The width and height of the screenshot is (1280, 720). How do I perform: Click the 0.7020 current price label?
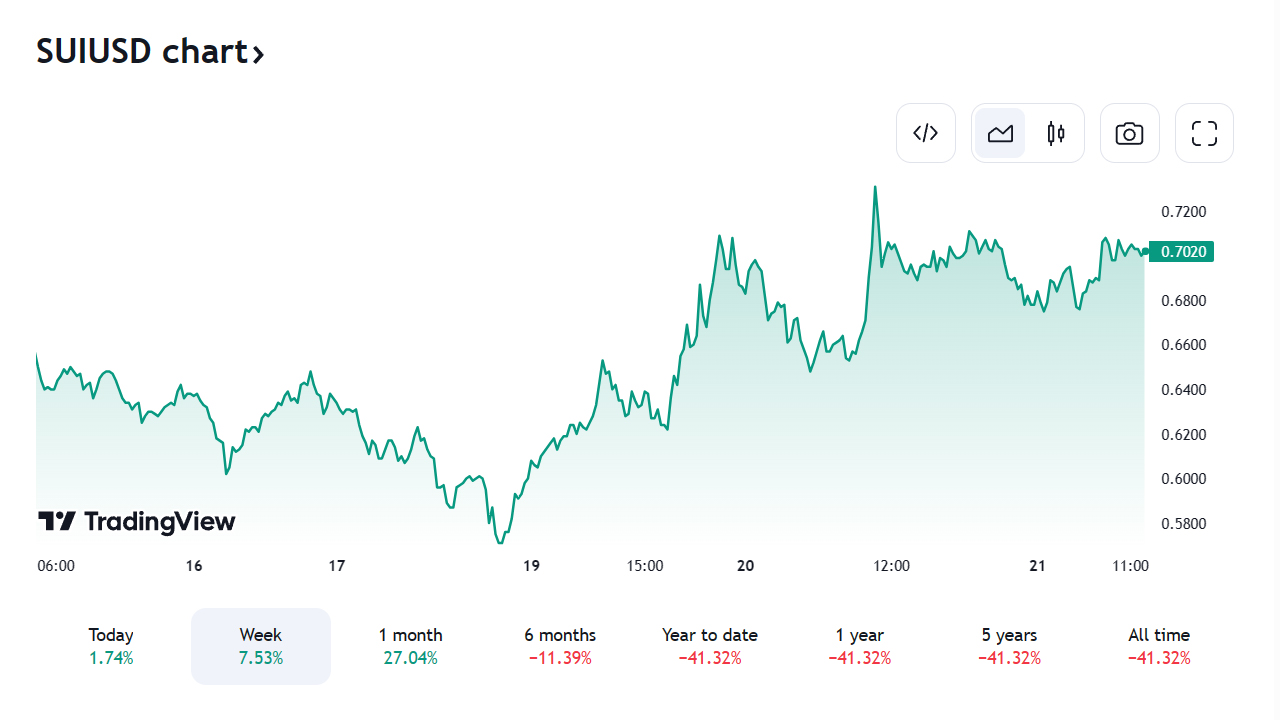coord(1182,252)
